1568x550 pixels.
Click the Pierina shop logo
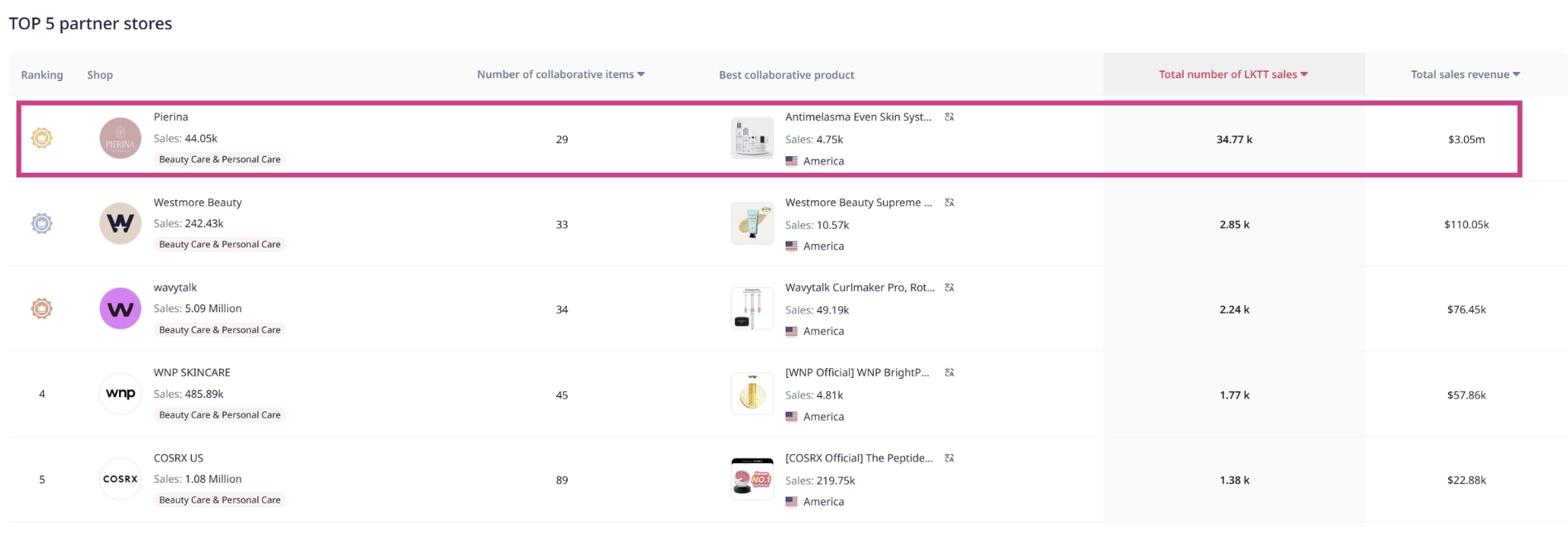point(121,138)
